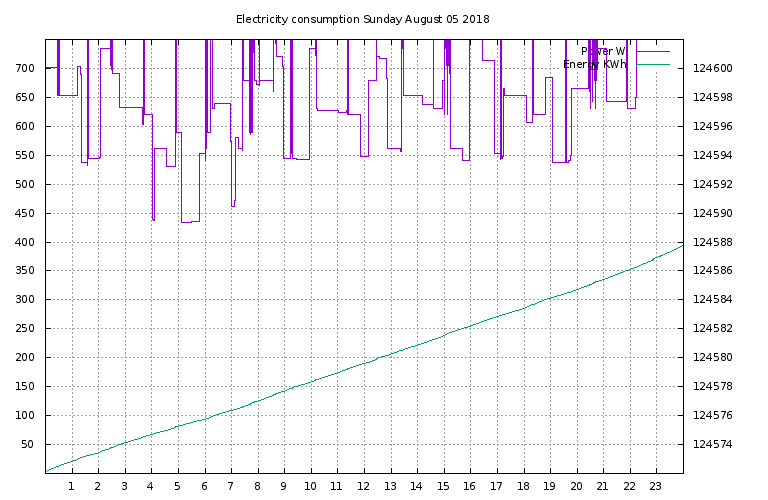Click the chart title 'Electricity consumption Sunday August 05 2018'
The height and width of the screenshot is (500, 768).
point(362,19)
